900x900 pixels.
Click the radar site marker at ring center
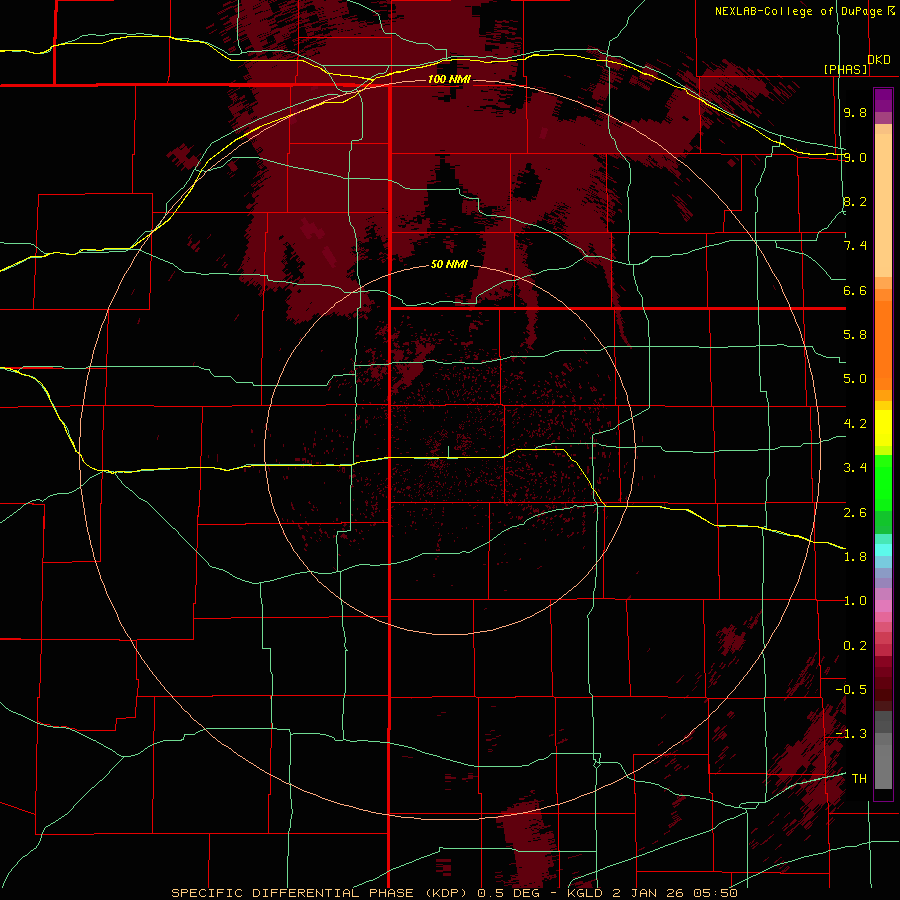(x=448, y=452)
